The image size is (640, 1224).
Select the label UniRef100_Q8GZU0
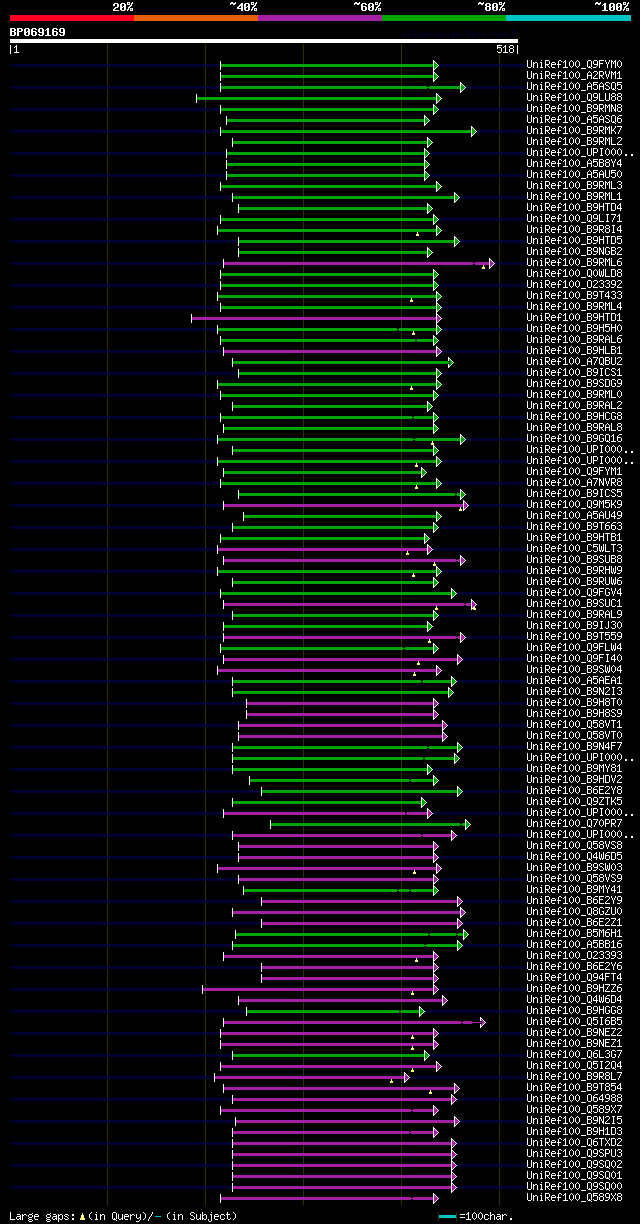(574, 911)
